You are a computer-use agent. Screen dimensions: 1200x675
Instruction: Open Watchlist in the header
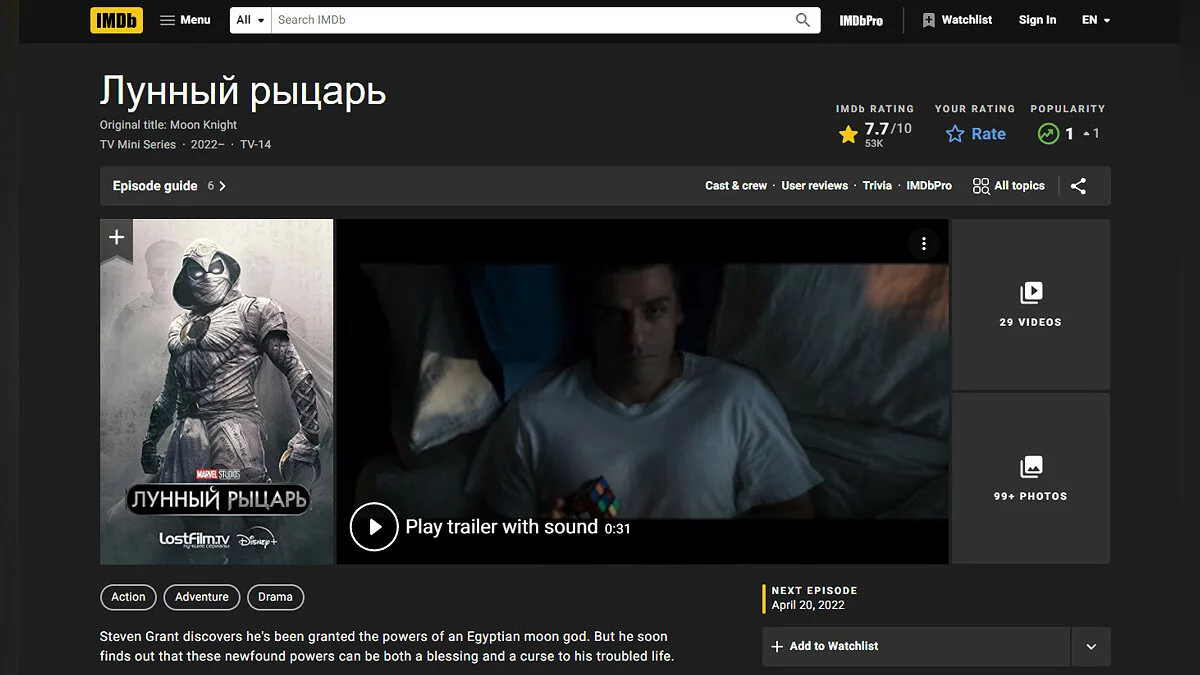[957, 20]
